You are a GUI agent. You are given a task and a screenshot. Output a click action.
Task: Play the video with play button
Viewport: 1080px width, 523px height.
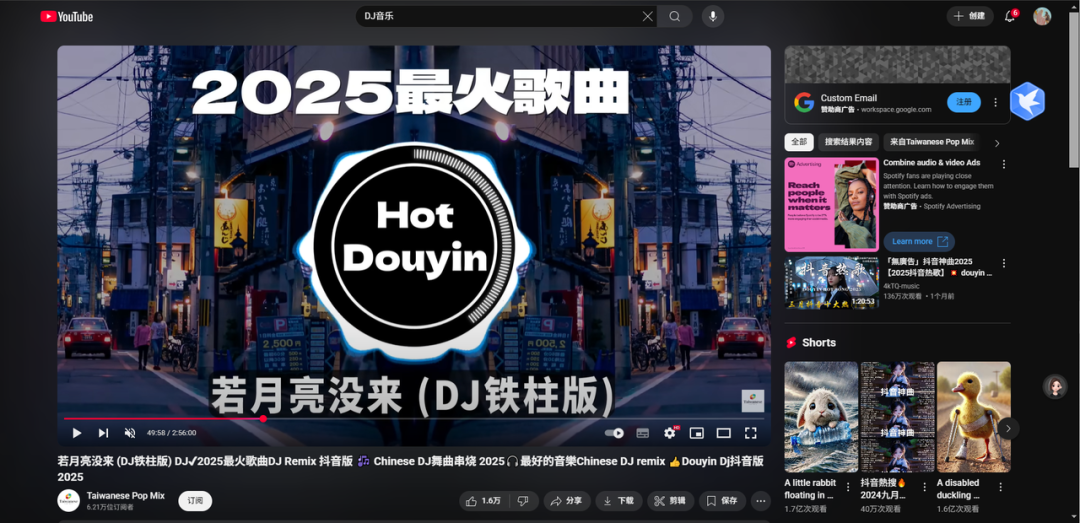point(77,433)
